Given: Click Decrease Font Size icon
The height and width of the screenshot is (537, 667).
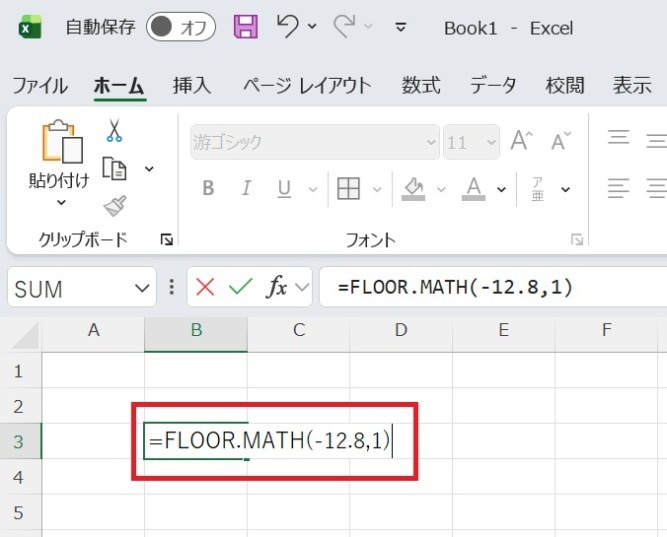Looking at the screenshot, I should [561, 141].
